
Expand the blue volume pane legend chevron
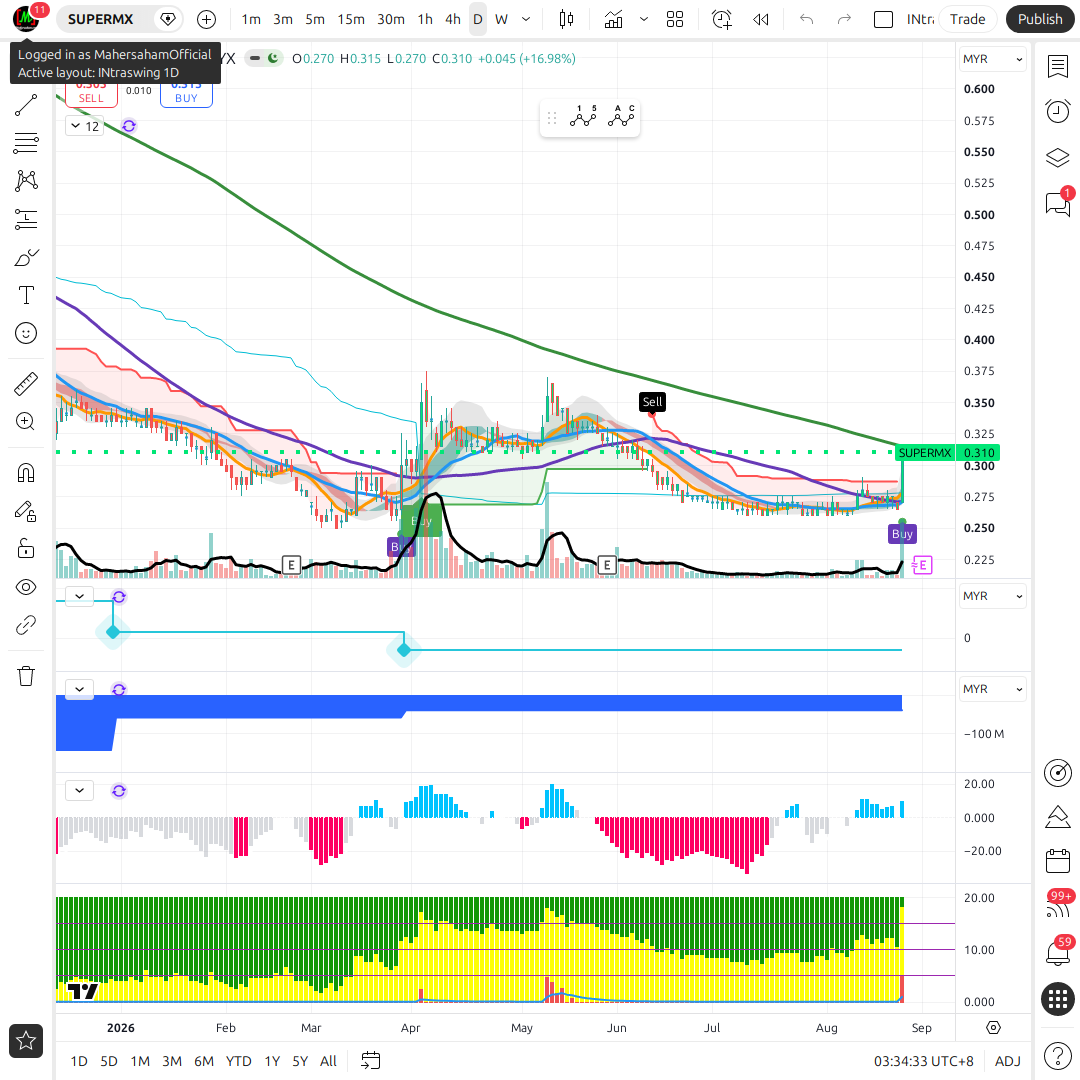(x=79, y=689)
